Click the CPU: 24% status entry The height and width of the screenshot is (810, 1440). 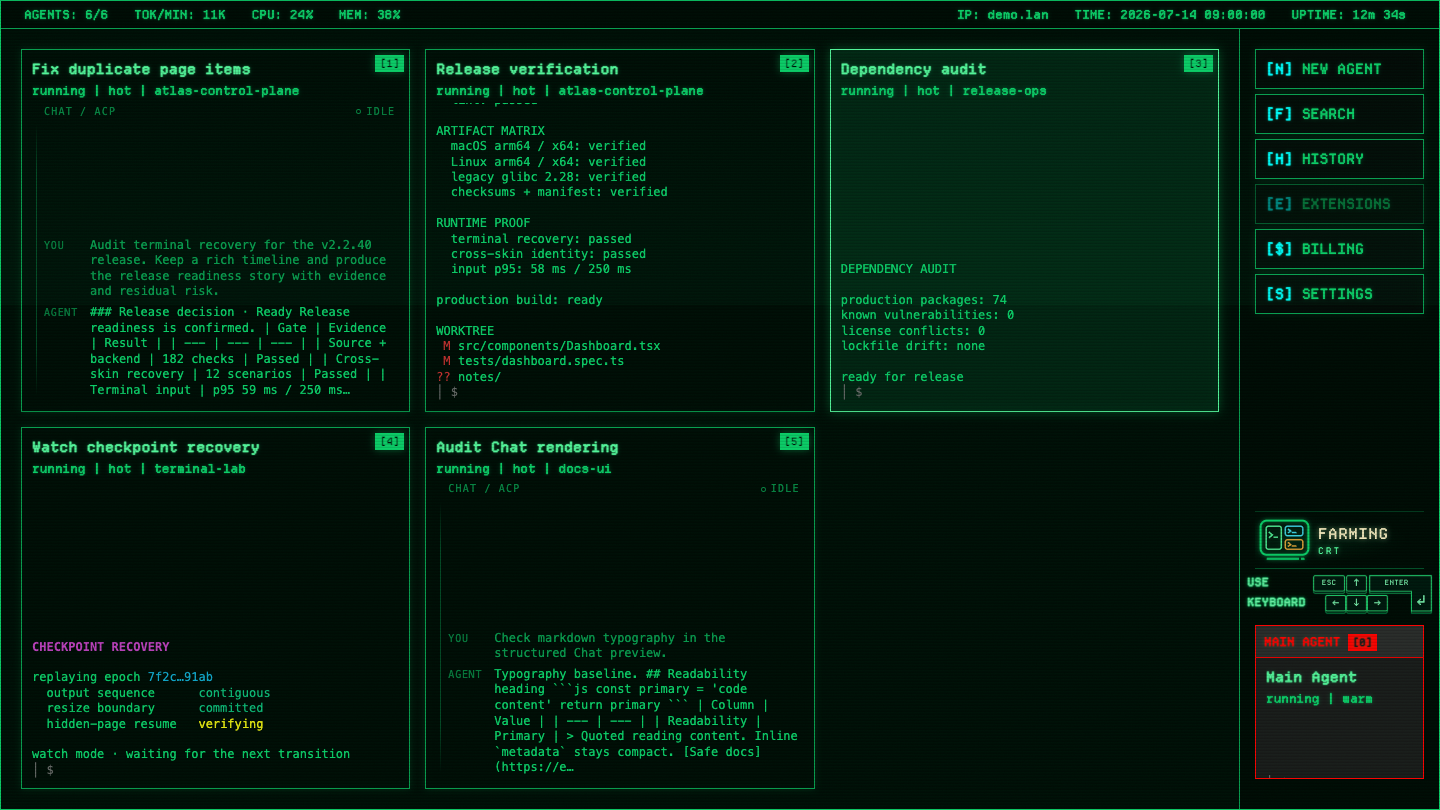coord(282,15)
